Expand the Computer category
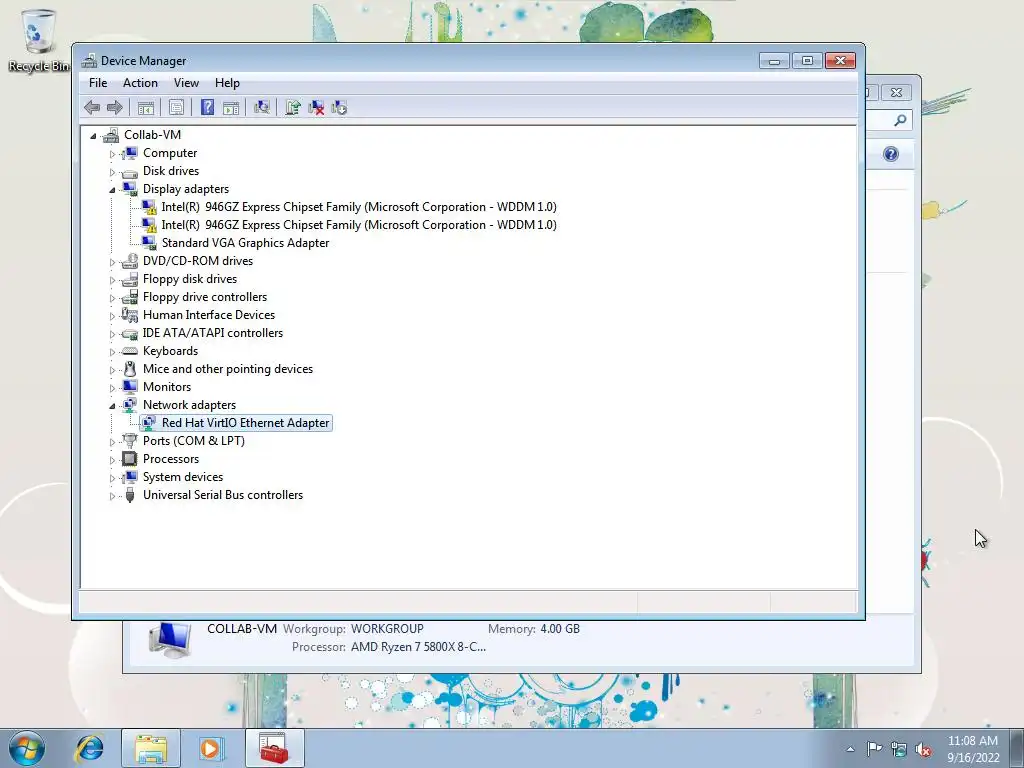Screen dimensions: 1024x768 click(x=112, y=154)
